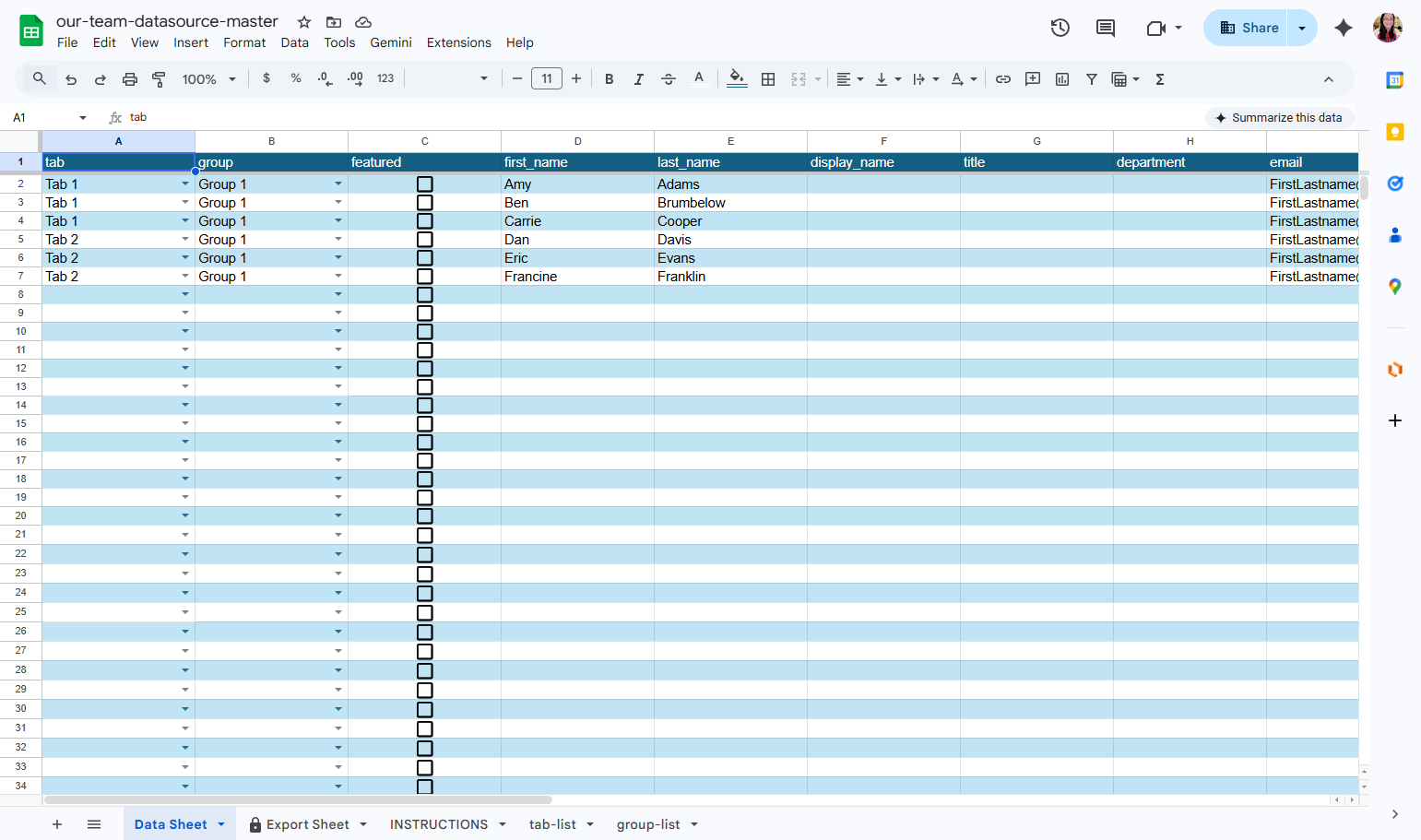Open the Extensions menu

click(458, 42)
